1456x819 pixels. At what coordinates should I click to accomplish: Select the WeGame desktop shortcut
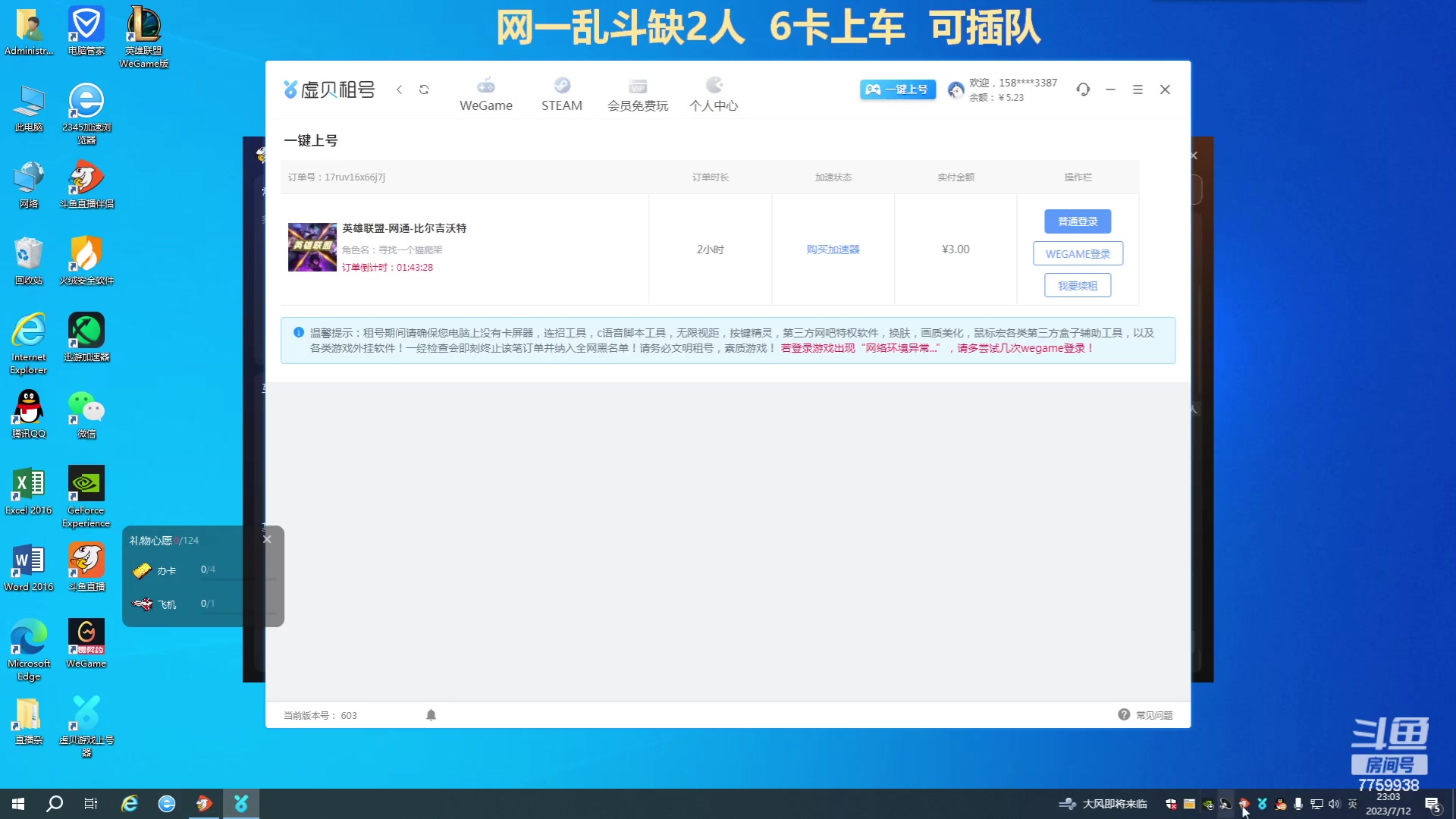pos(86,644)
